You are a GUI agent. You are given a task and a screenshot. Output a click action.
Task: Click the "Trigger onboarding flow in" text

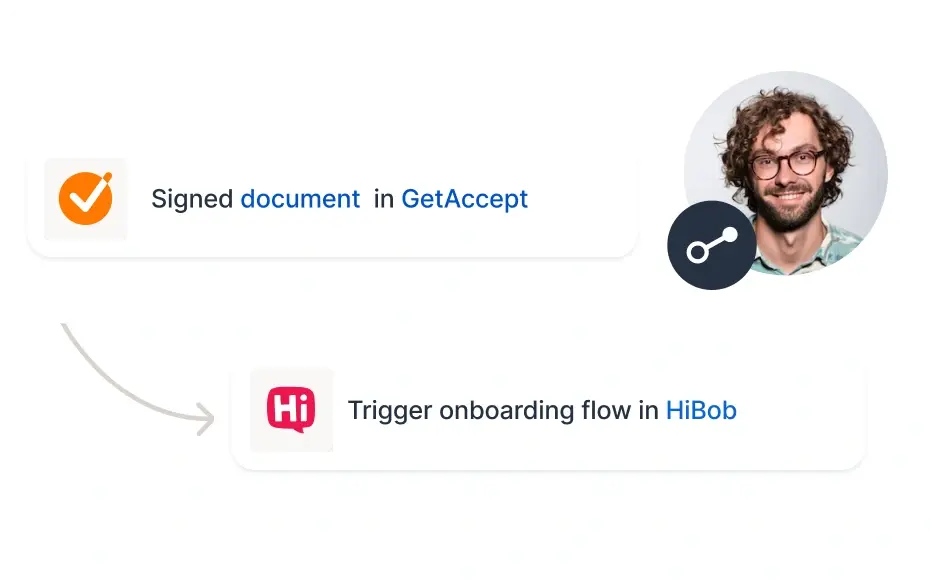(x=503, y=410)
